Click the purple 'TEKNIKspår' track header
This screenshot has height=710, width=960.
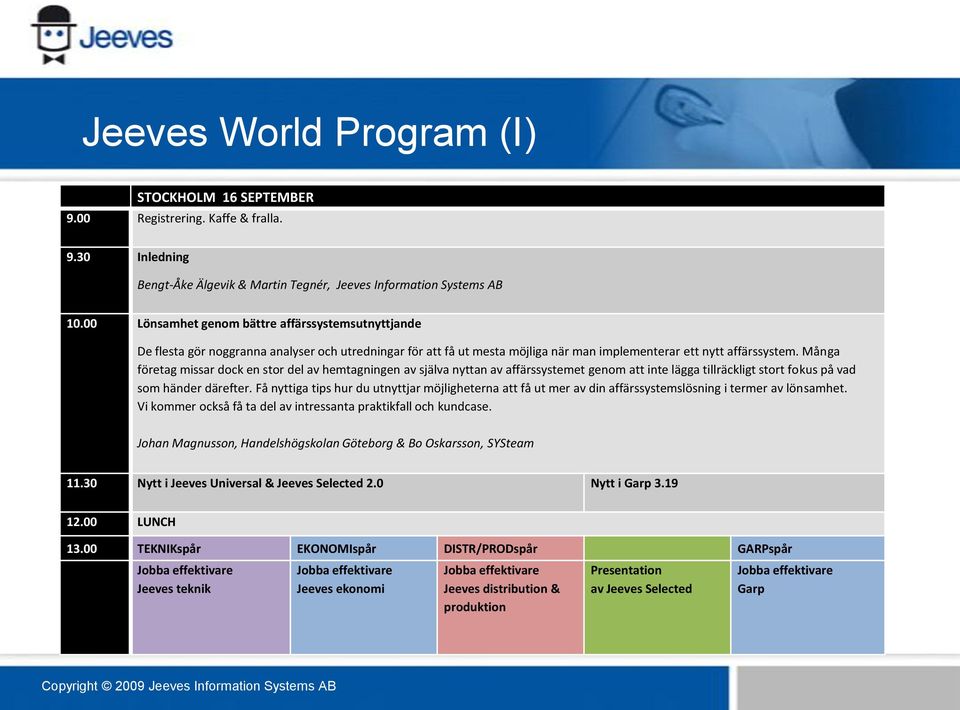(211, 548)
